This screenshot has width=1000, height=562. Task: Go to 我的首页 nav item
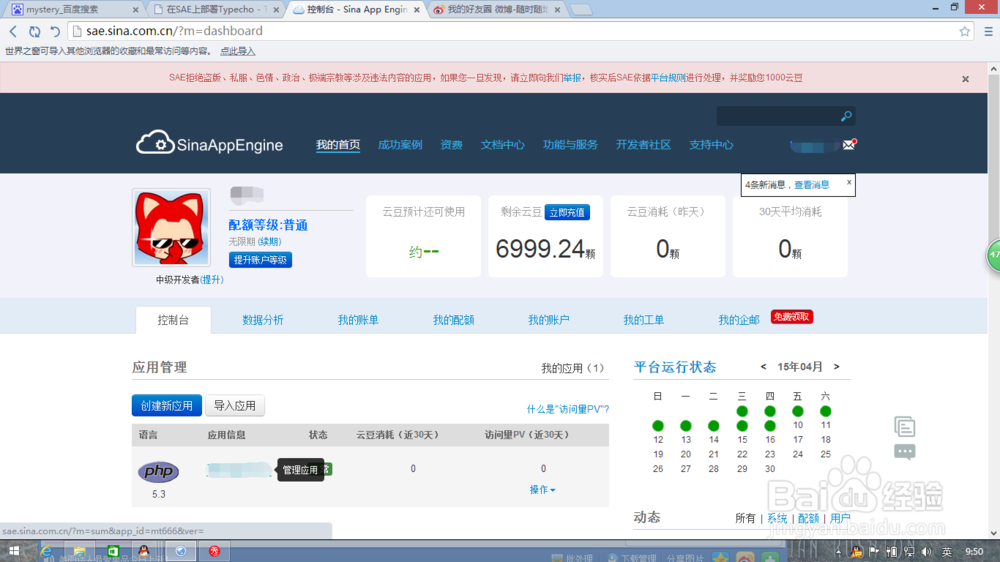point(338,145)
